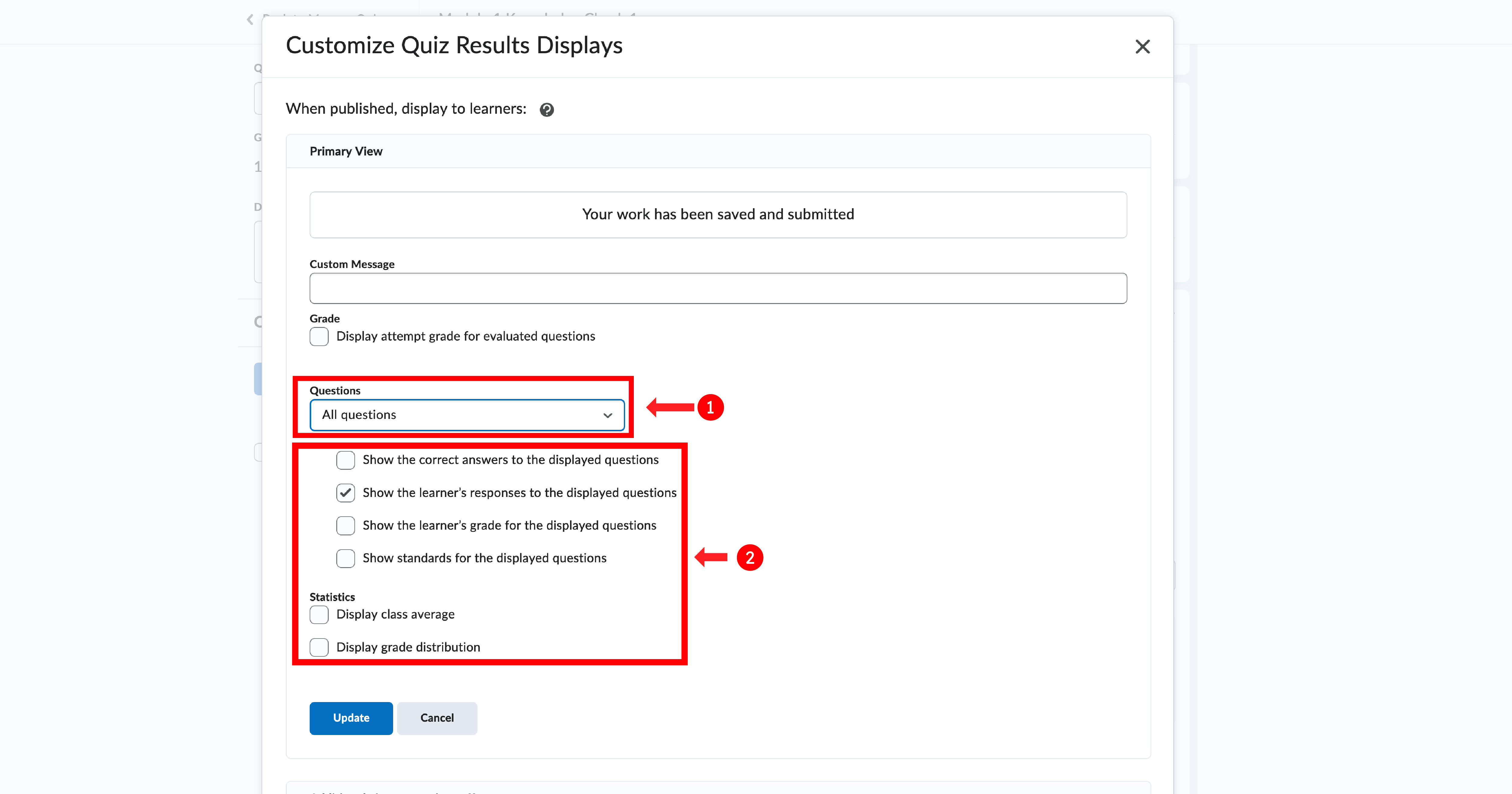Check Display grade distribution box
This screenshot has width=1512, height=794.
pyautogui.click(x=319, y=647)
